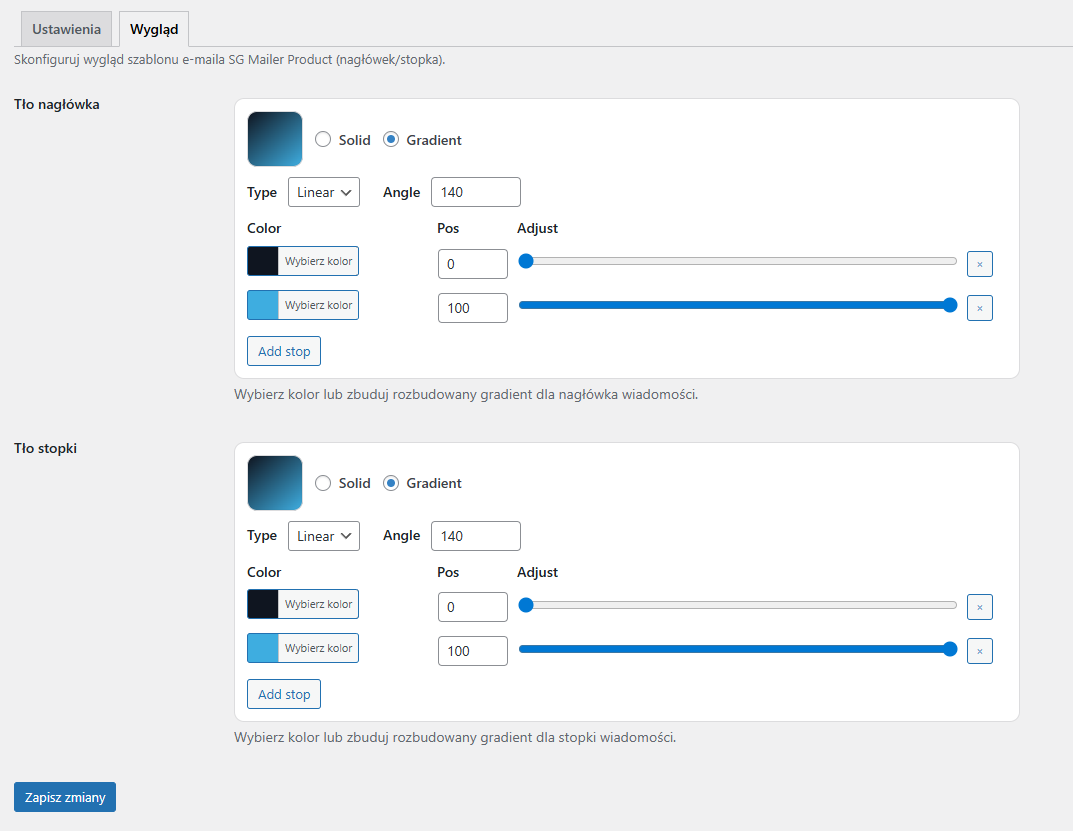
Task: Click Add stop in Tło stopki
Action: (284, 694)
